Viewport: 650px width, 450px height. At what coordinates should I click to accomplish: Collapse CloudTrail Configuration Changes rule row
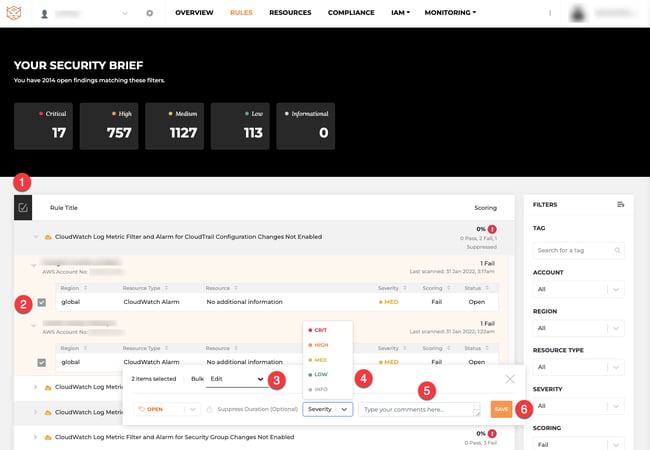coord(36,237)
